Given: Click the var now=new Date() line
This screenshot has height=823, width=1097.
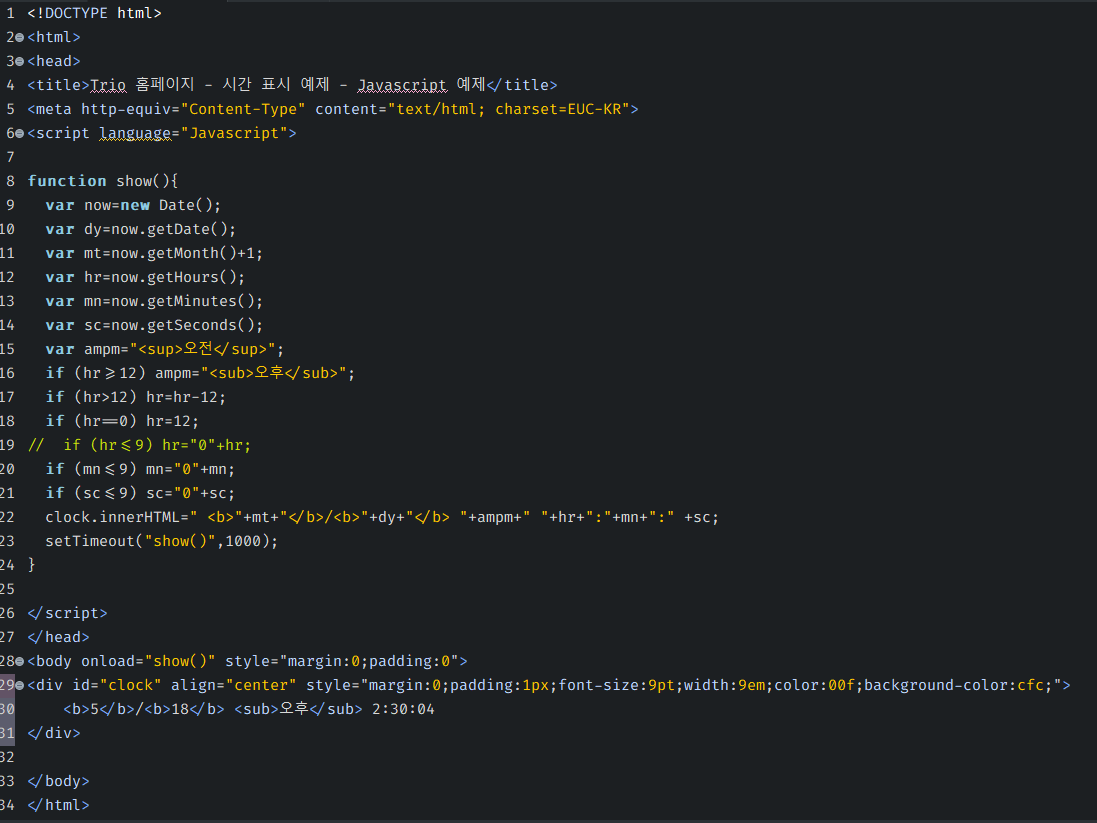Looking at the screenshot, I should tap(133, 205).
